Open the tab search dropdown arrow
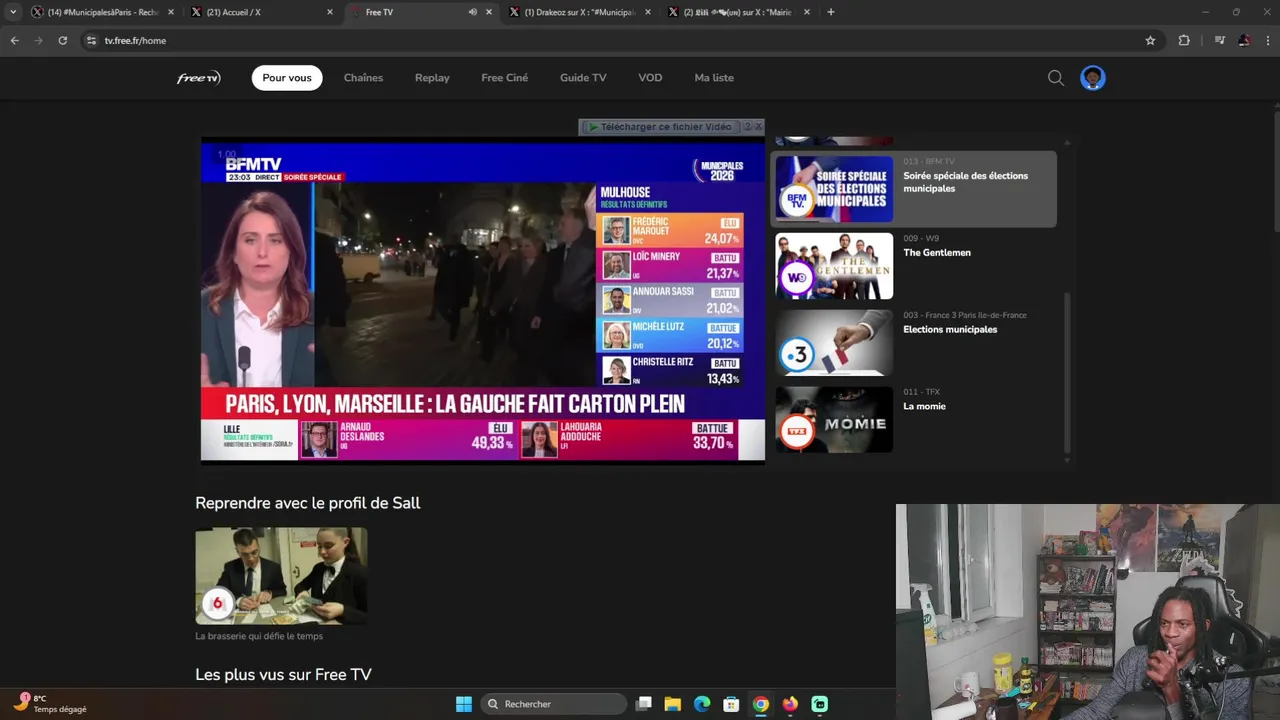This screenshot has width=1280, height=720. (x=13, y=12)
